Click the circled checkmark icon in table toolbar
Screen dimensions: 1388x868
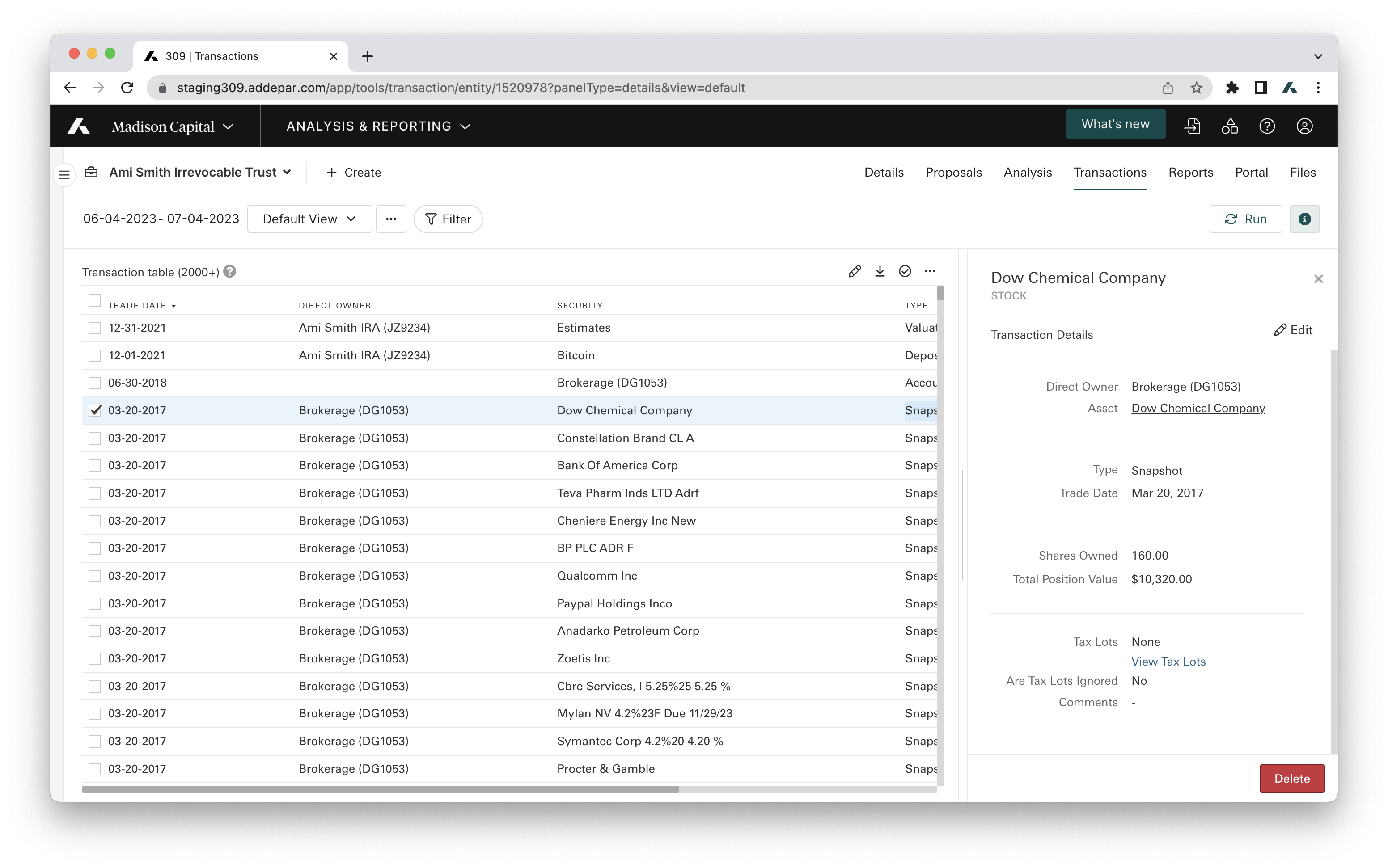(905, 271)
